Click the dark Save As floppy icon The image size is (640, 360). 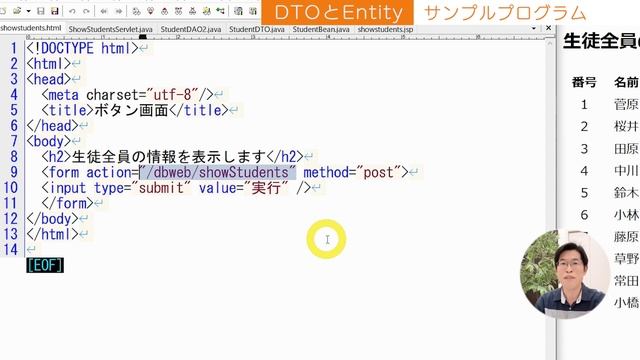54,11
